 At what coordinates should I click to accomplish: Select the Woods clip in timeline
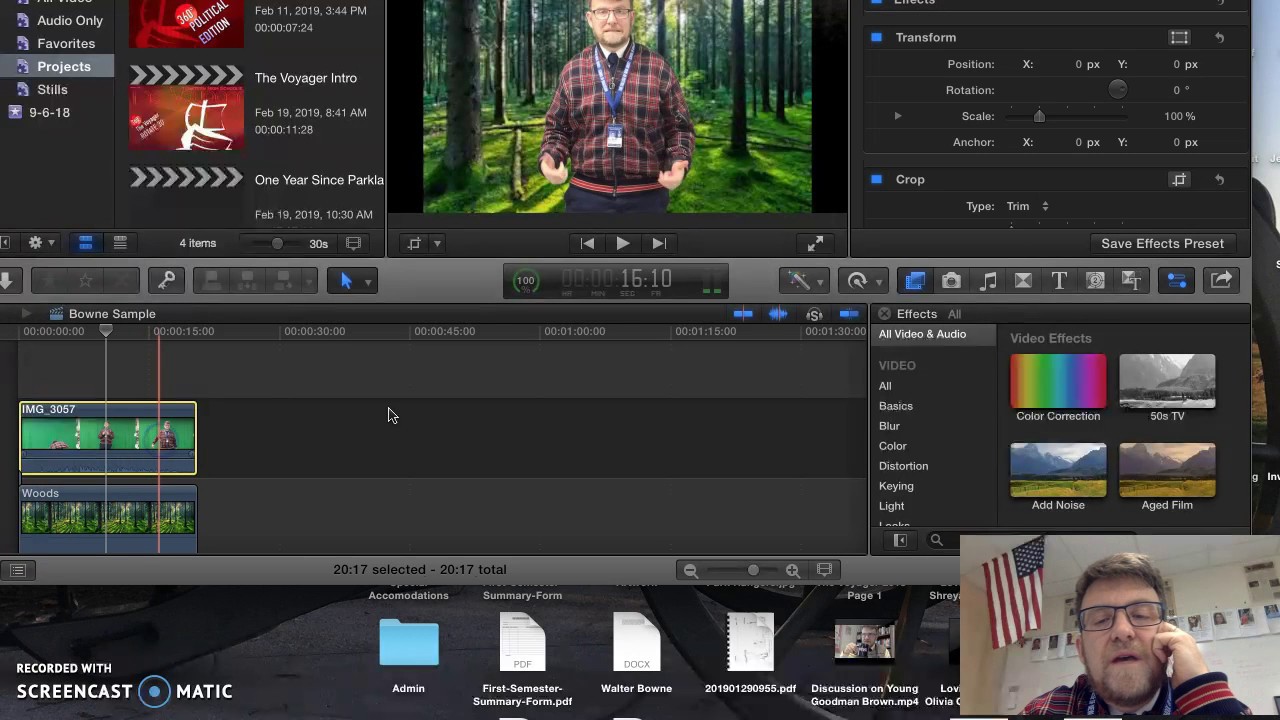pyautogui.click(x=108, y=519)
